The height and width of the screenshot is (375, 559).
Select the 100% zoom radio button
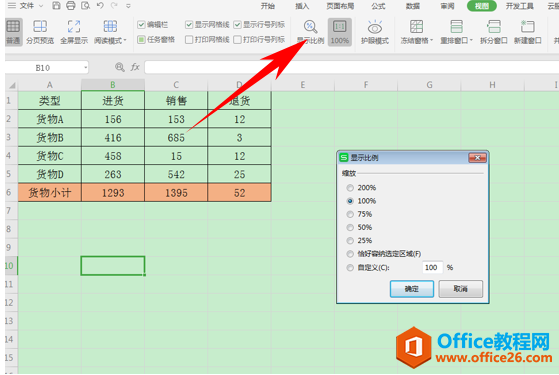coord(350,201)
